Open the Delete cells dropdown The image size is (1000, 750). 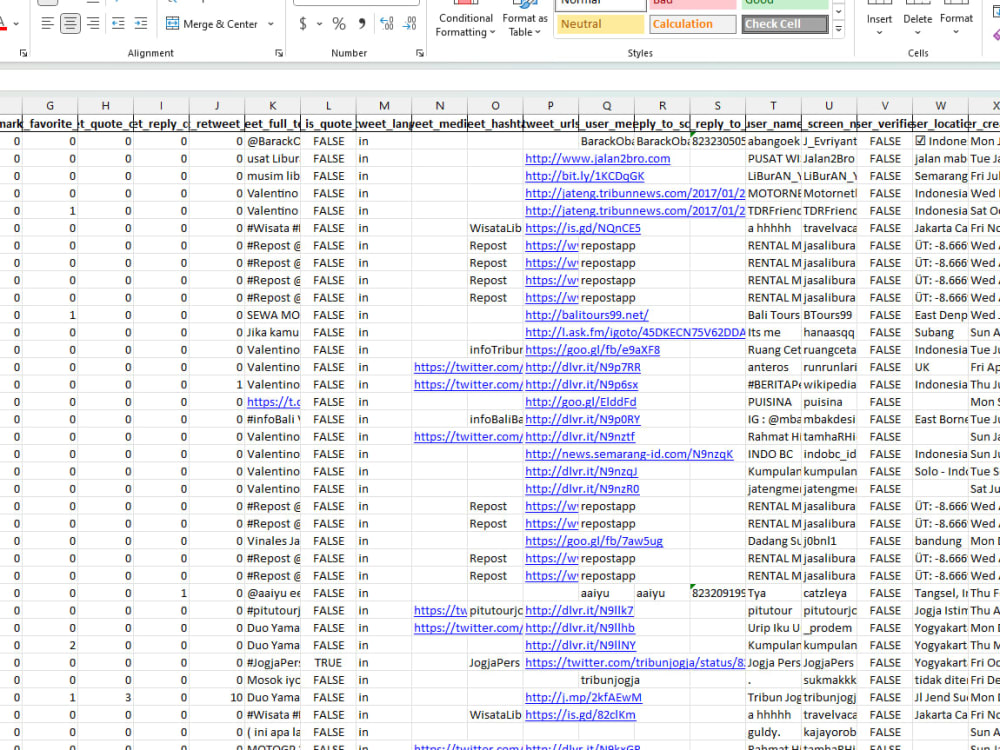click(x=917, y=20)
